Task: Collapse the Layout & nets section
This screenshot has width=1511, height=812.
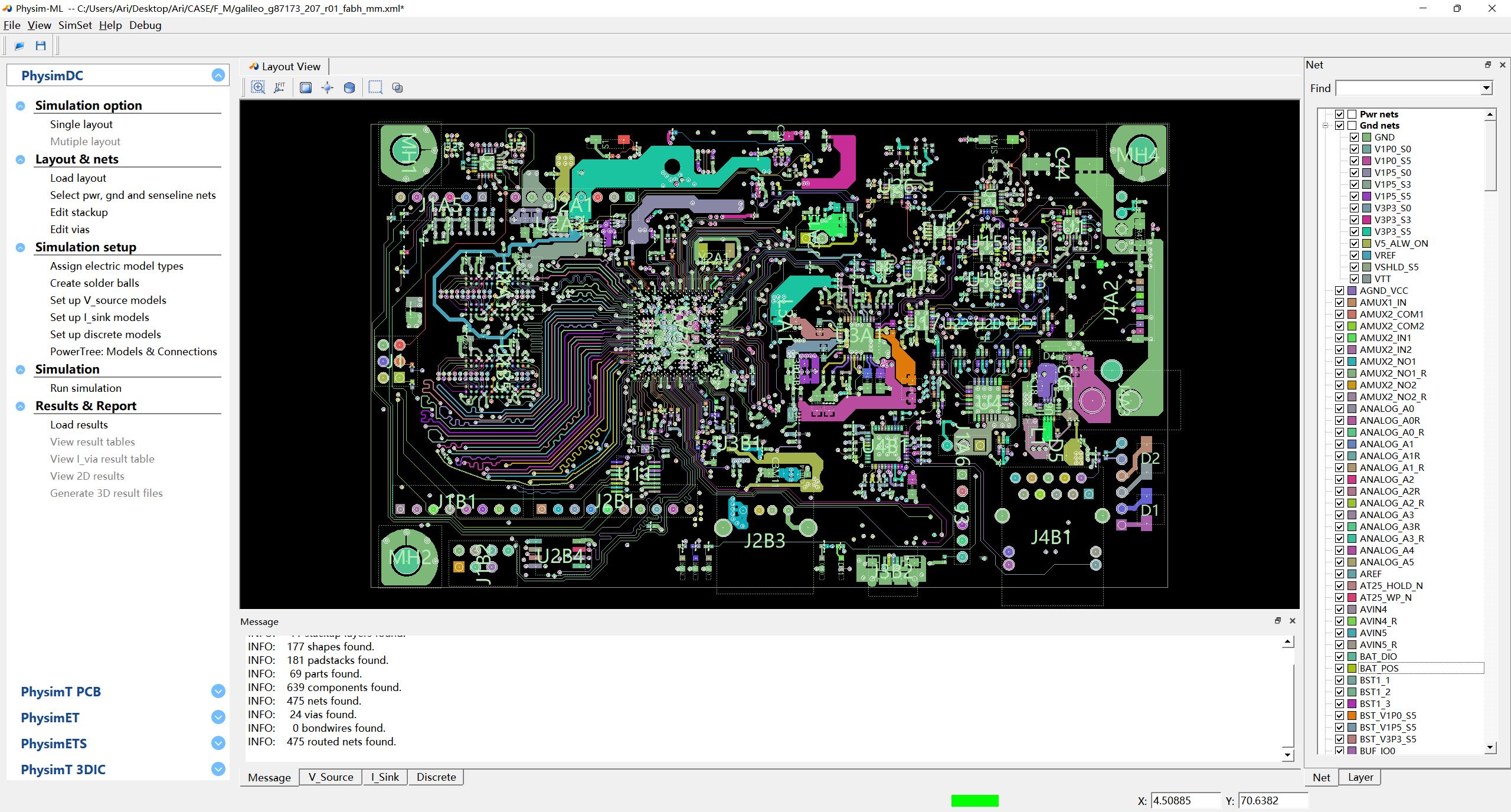Action: point(21,160)
